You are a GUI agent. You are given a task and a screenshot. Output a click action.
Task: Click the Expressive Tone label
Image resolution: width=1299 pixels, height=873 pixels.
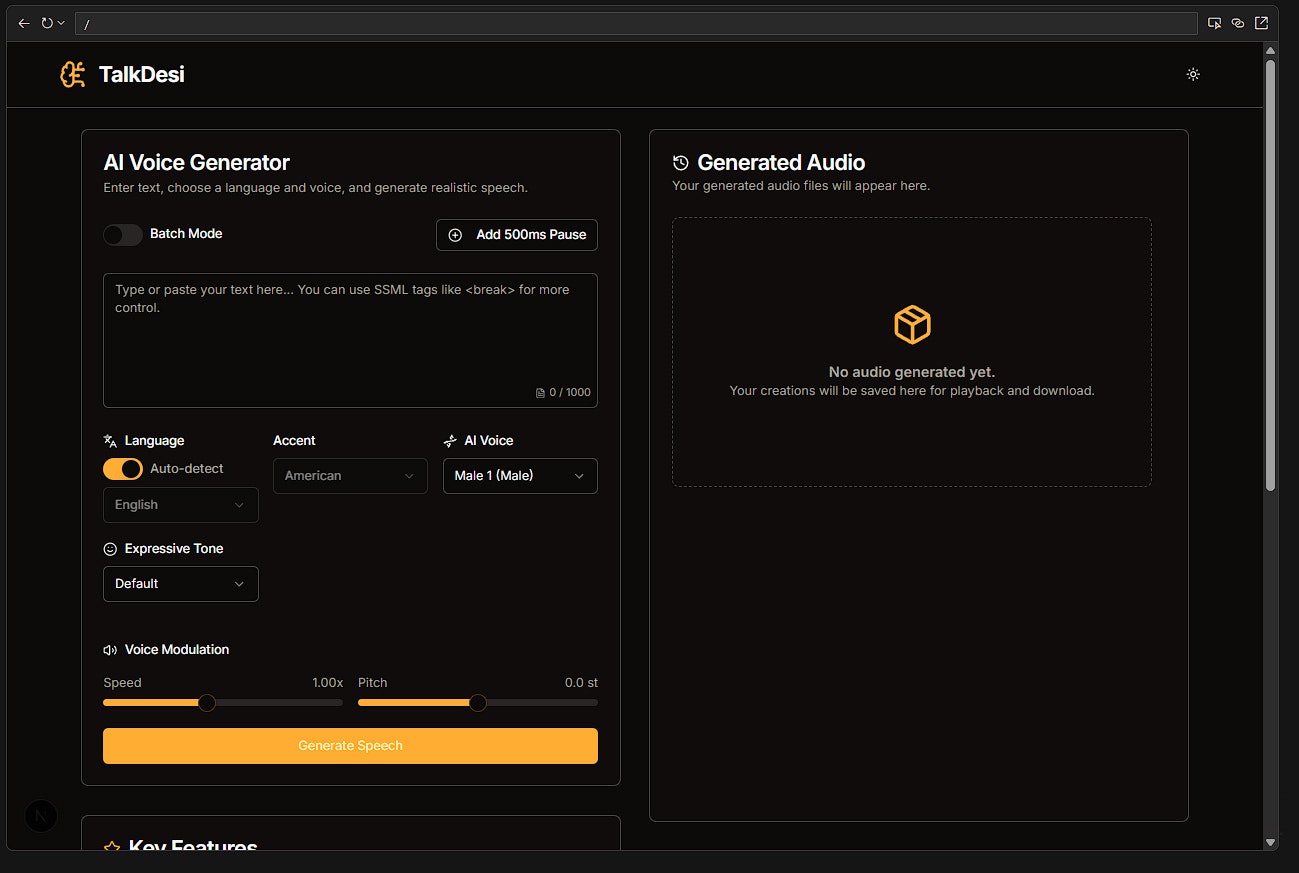point(174,549)
